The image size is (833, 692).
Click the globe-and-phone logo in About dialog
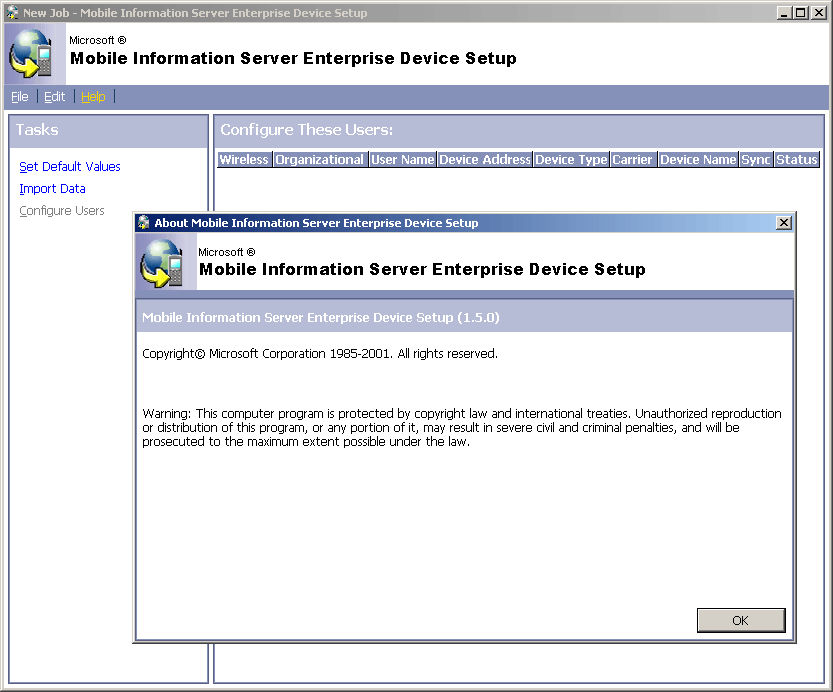(162, 263)
